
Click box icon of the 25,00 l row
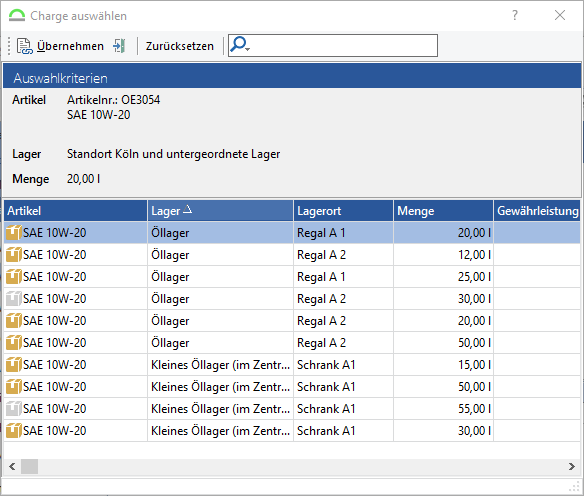pyautogui.click(x=13, y=277)
